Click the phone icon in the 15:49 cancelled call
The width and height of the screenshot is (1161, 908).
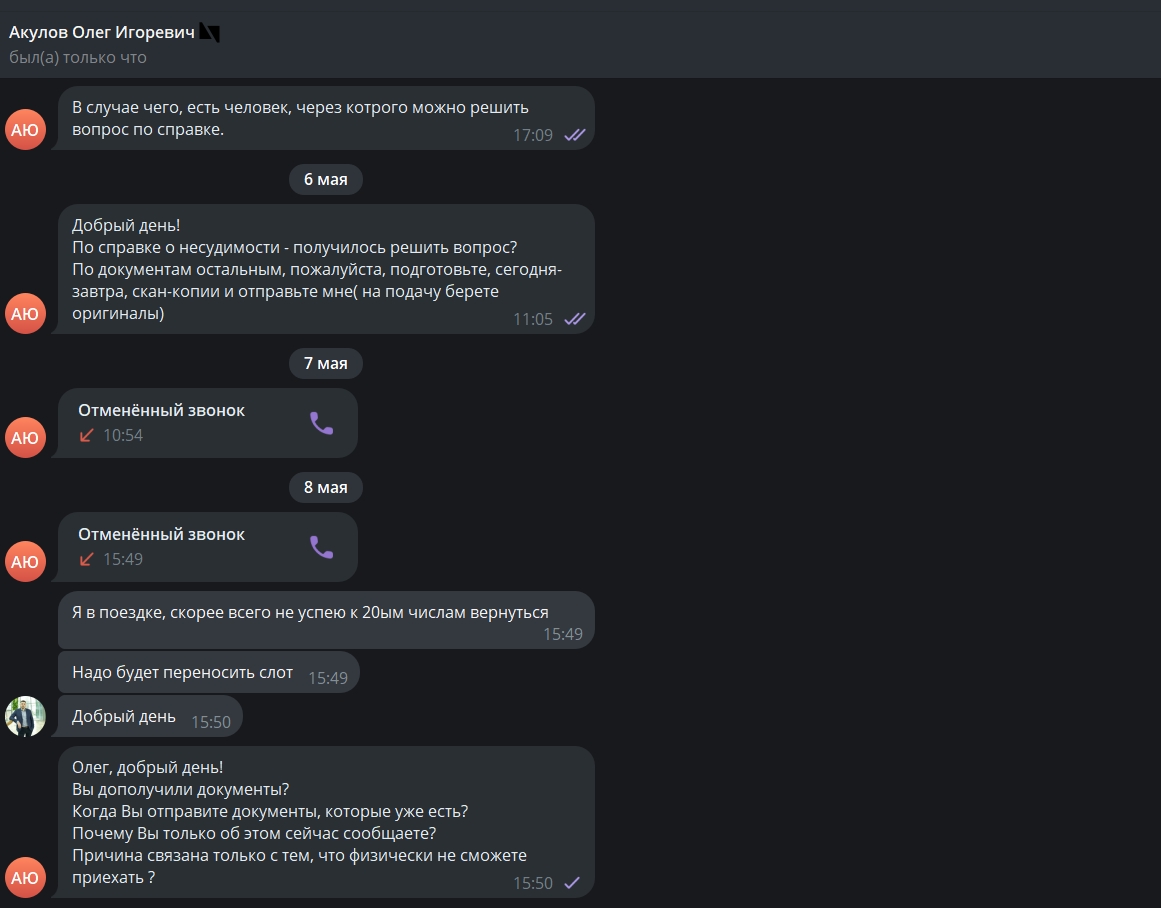(321, 547)
